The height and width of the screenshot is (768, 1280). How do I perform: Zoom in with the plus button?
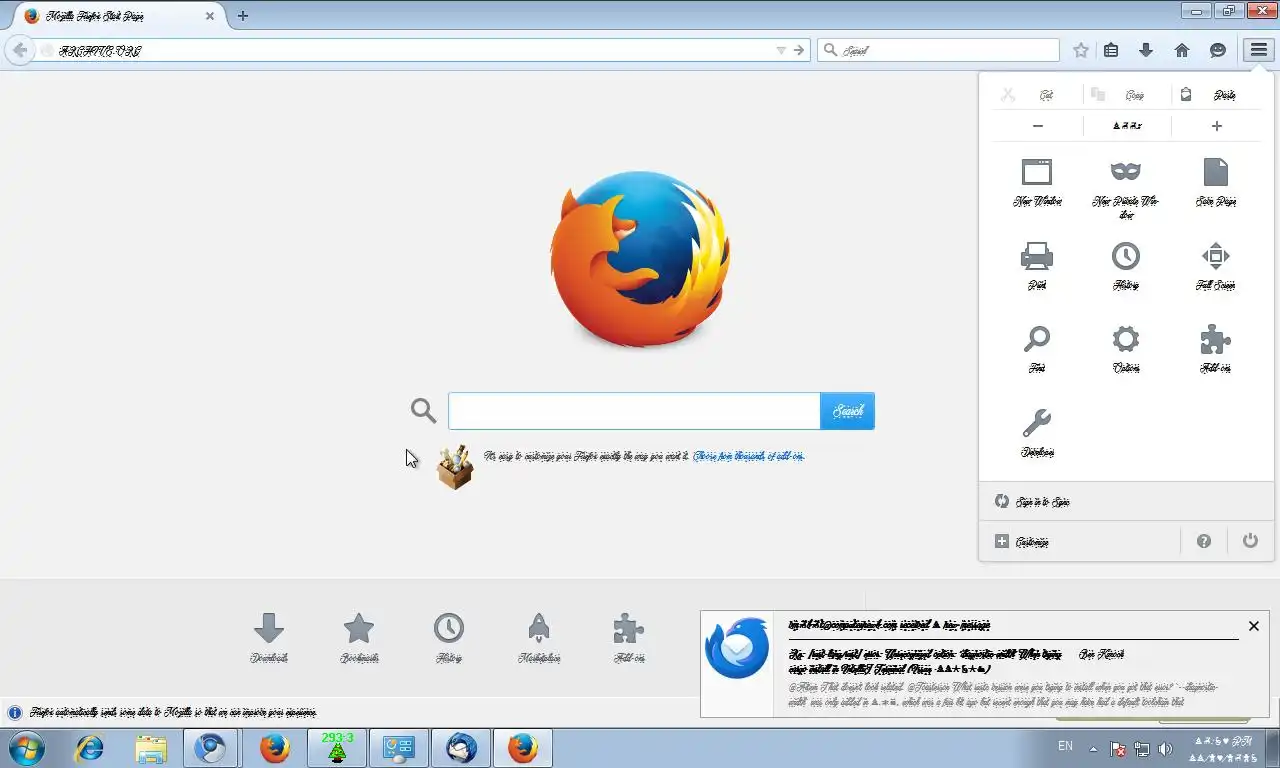coord(1216,126)
